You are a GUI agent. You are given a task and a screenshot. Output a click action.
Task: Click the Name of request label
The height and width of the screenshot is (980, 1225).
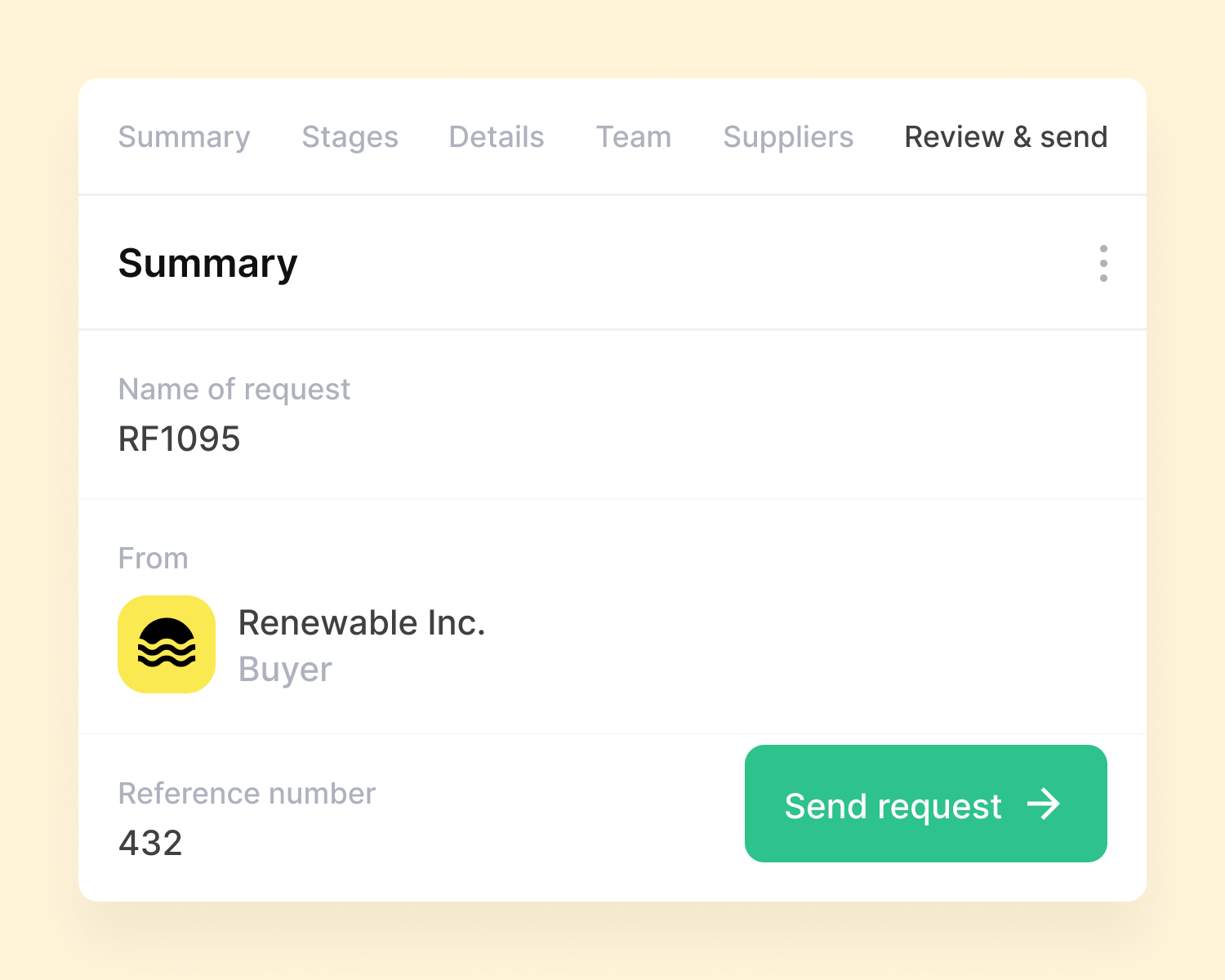tap(234, 390)
